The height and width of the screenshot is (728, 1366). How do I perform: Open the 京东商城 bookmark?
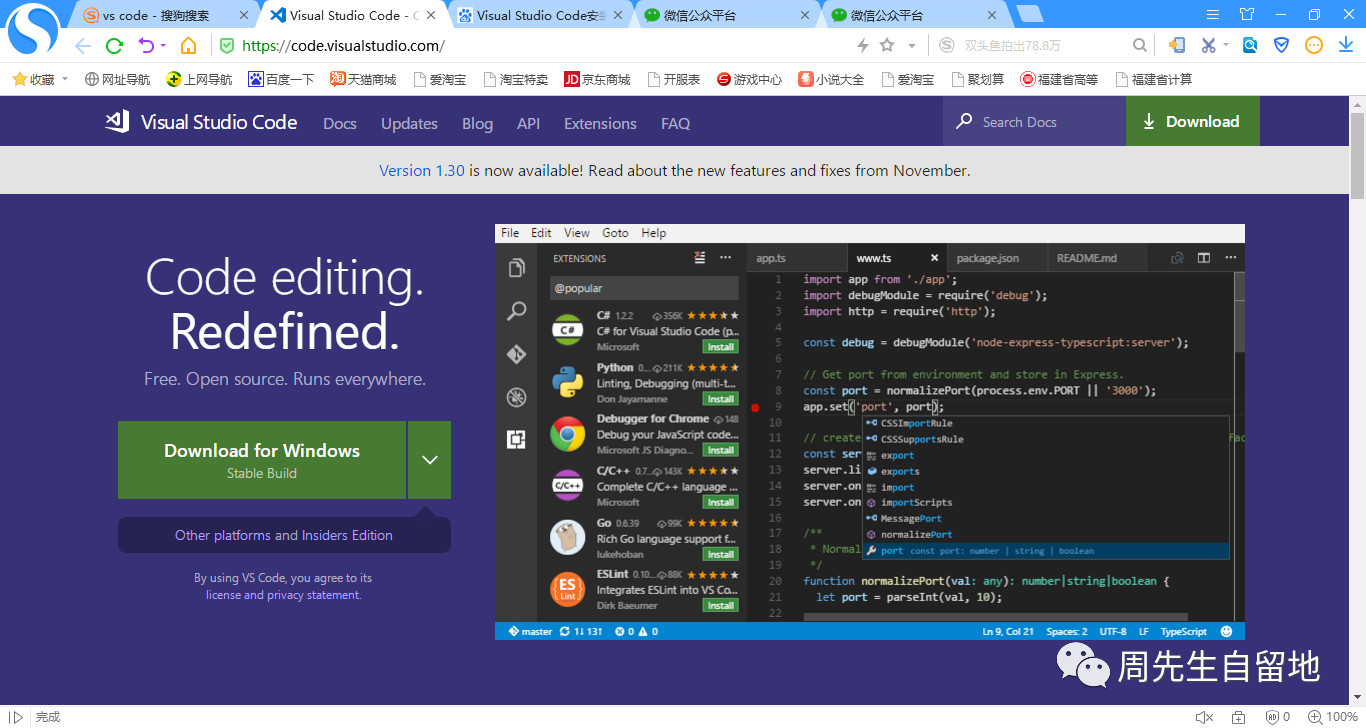tap(597, 79)
